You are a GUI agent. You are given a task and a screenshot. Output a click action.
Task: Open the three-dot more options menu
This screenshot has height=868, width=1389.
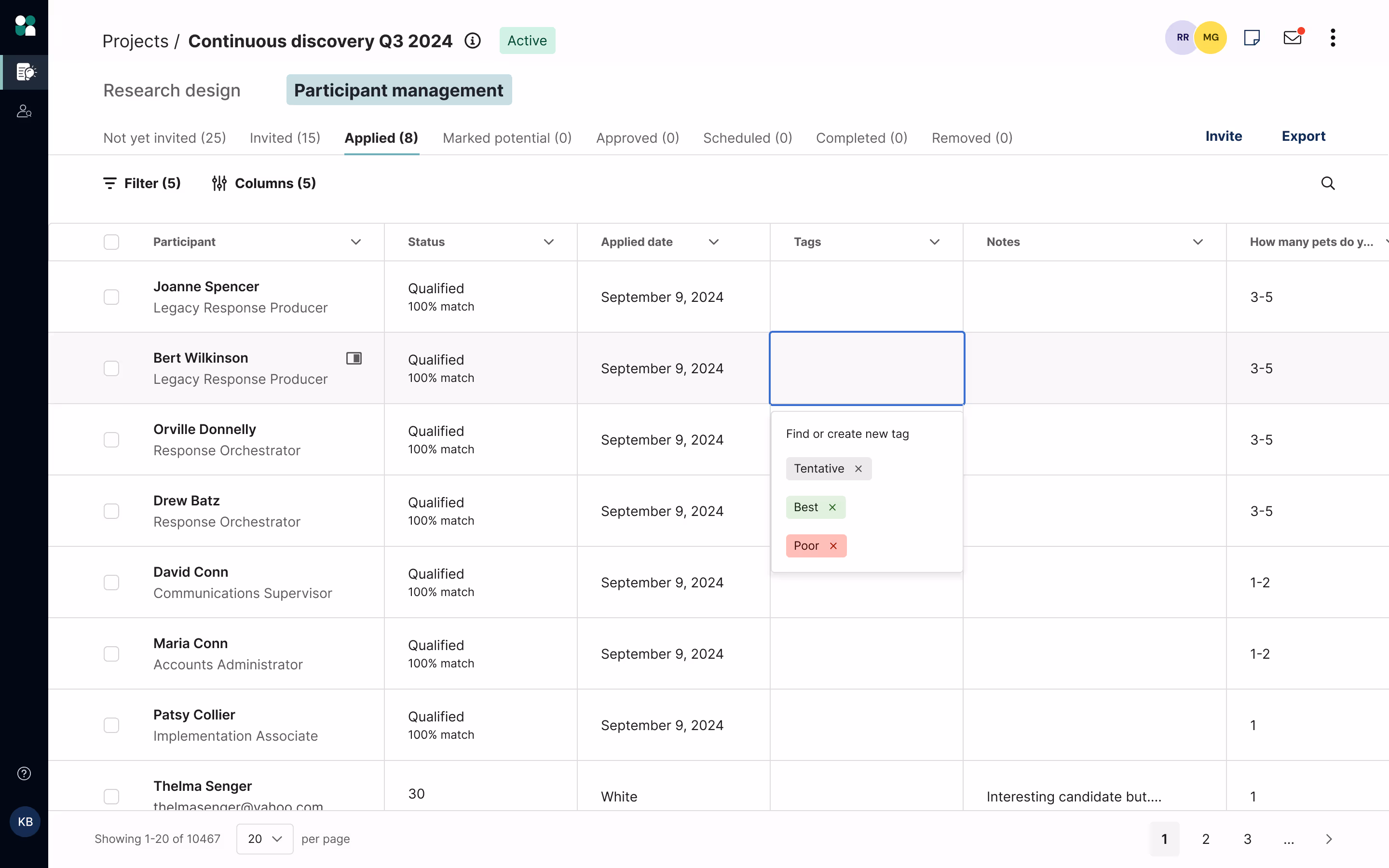[x=1333, y=38]
